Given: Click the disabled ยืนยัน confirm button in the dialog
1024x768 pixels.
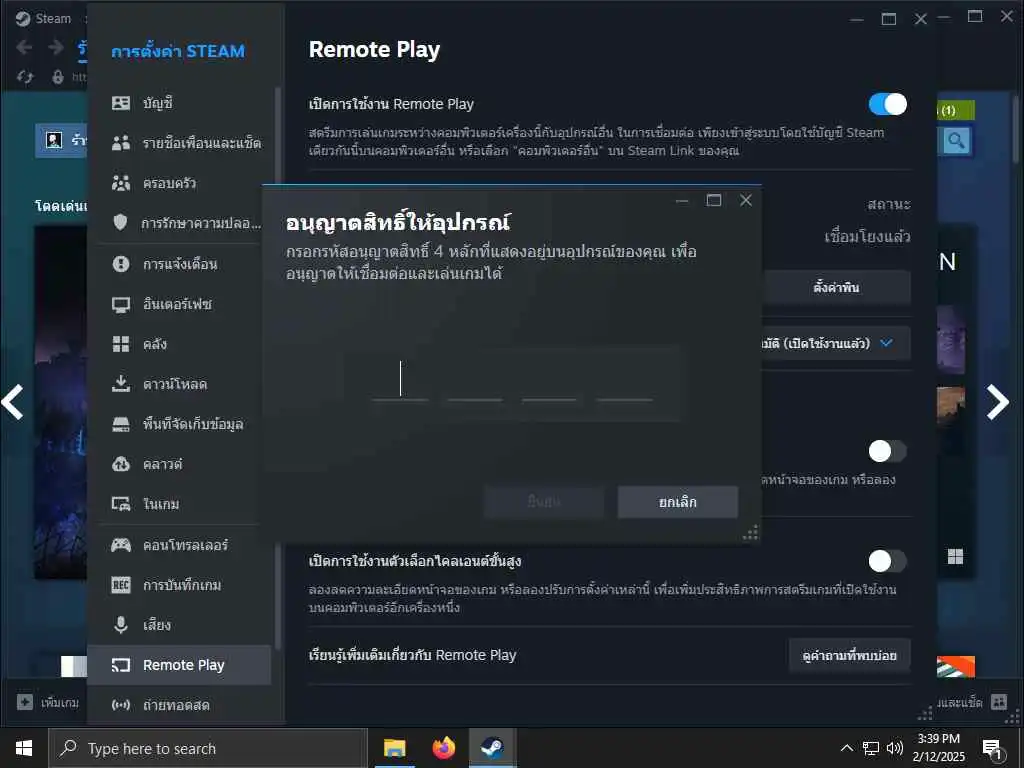Looking at the screenshot, I should (544, 502).
